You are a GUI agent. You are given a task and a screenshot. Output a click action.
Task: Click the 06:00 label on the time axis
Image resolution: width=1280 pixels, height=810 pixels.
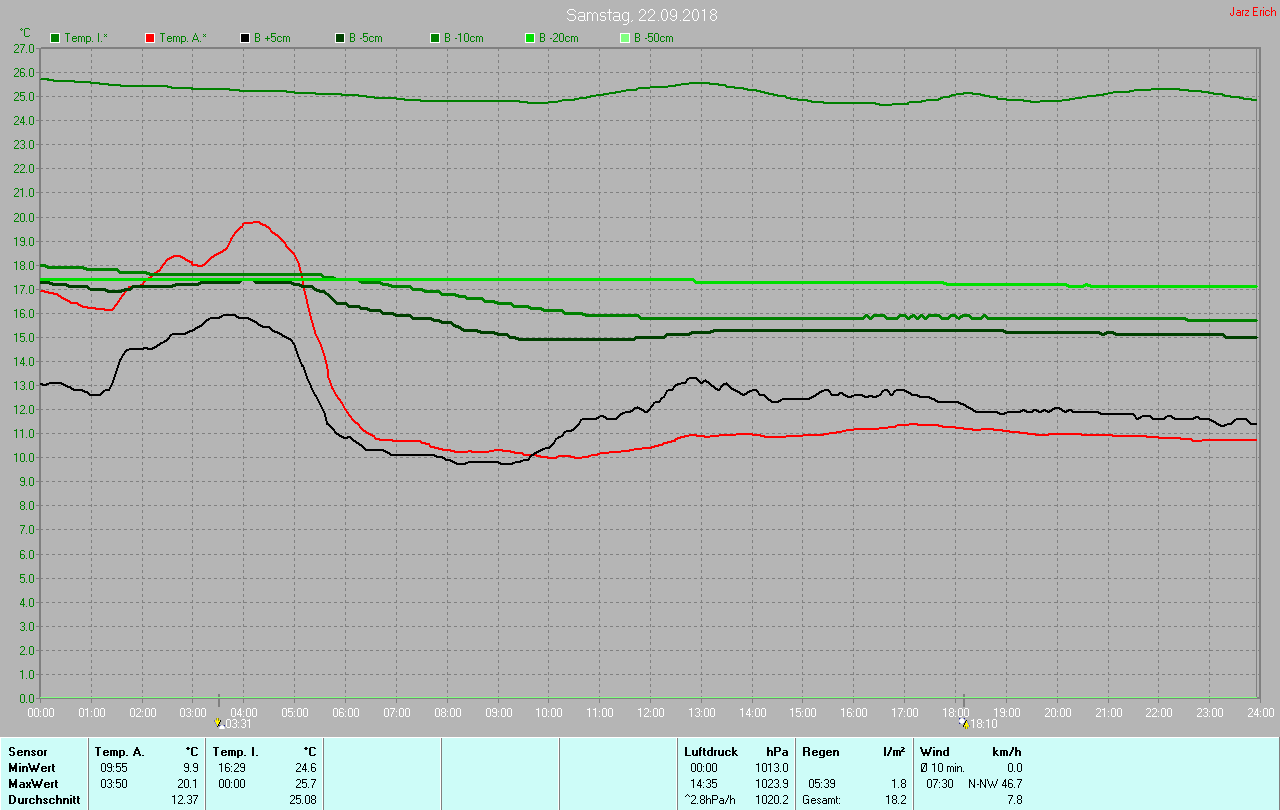(345, 712)
